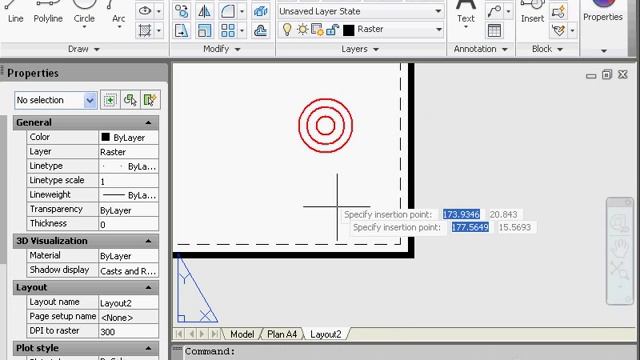The height and width of the screenshot is (360, 640).
Task: Go to last layout tab arrow
Action: [x=214, y=334]
